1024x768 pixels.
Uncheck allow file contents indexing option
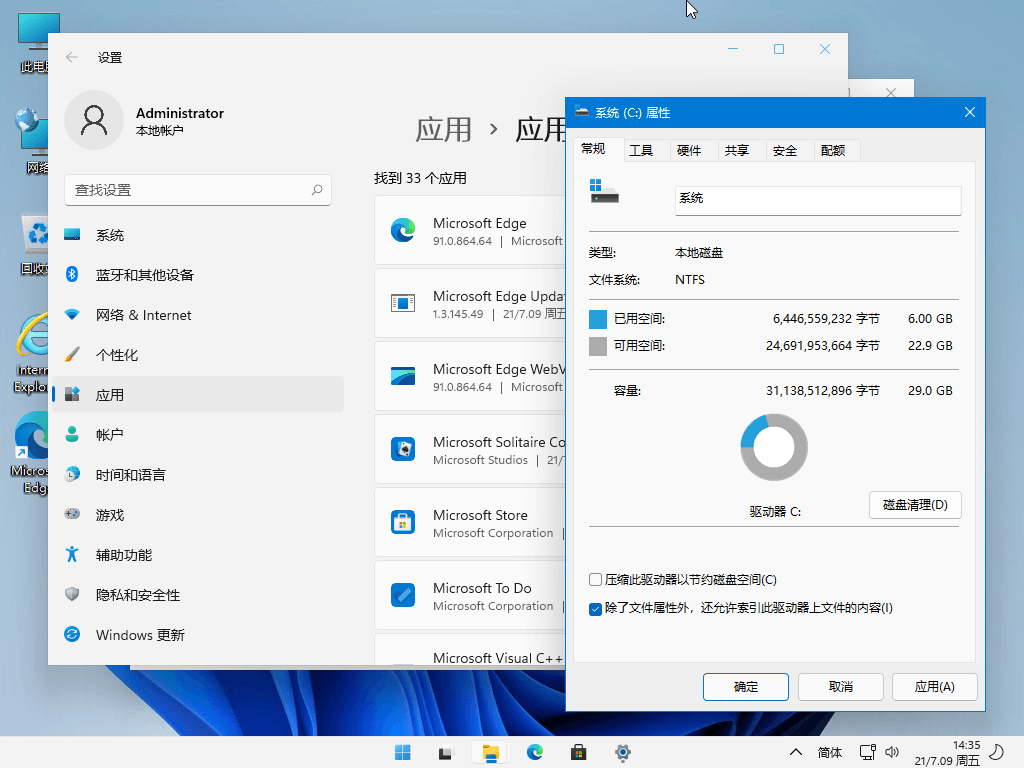594,607
